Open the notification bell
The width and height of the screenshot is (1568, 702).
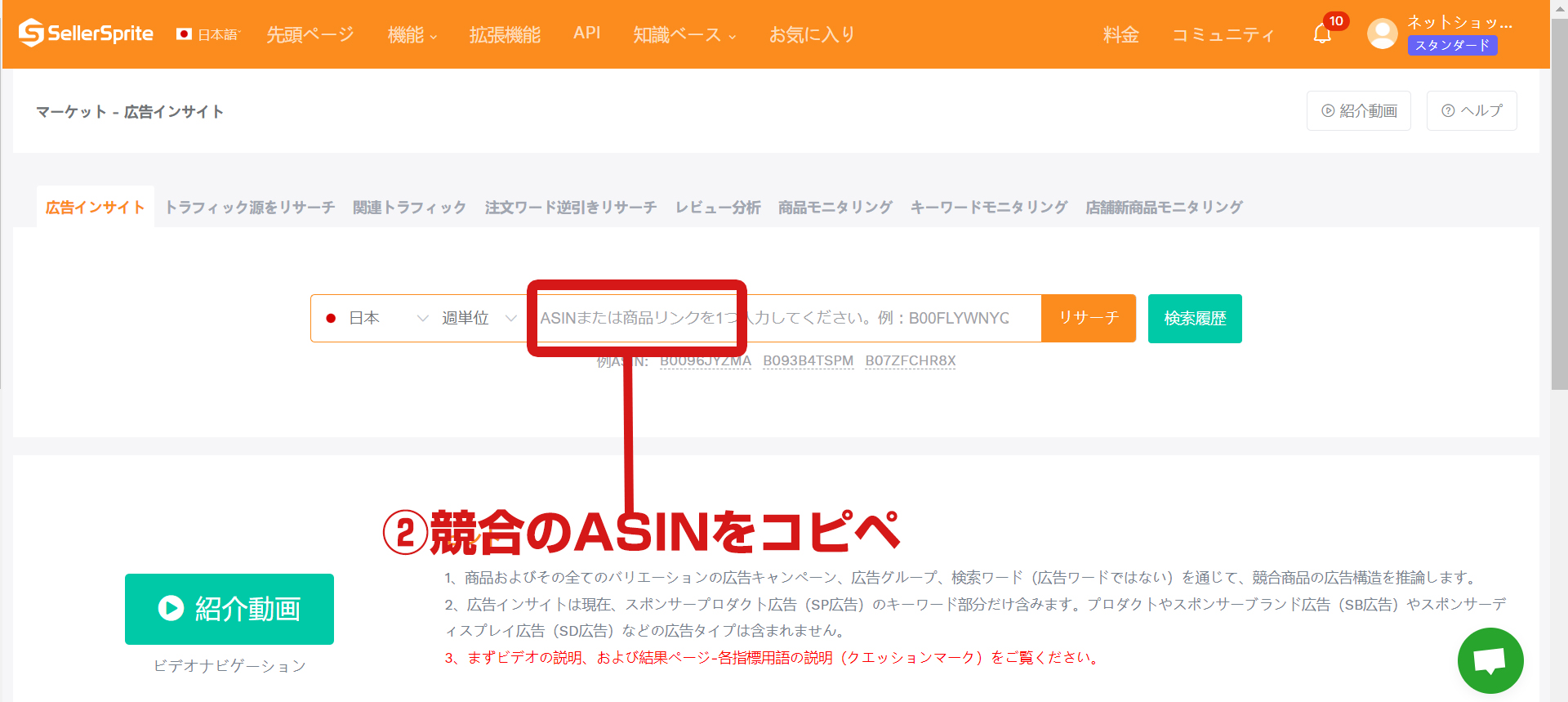click(x=1322, y=34)
